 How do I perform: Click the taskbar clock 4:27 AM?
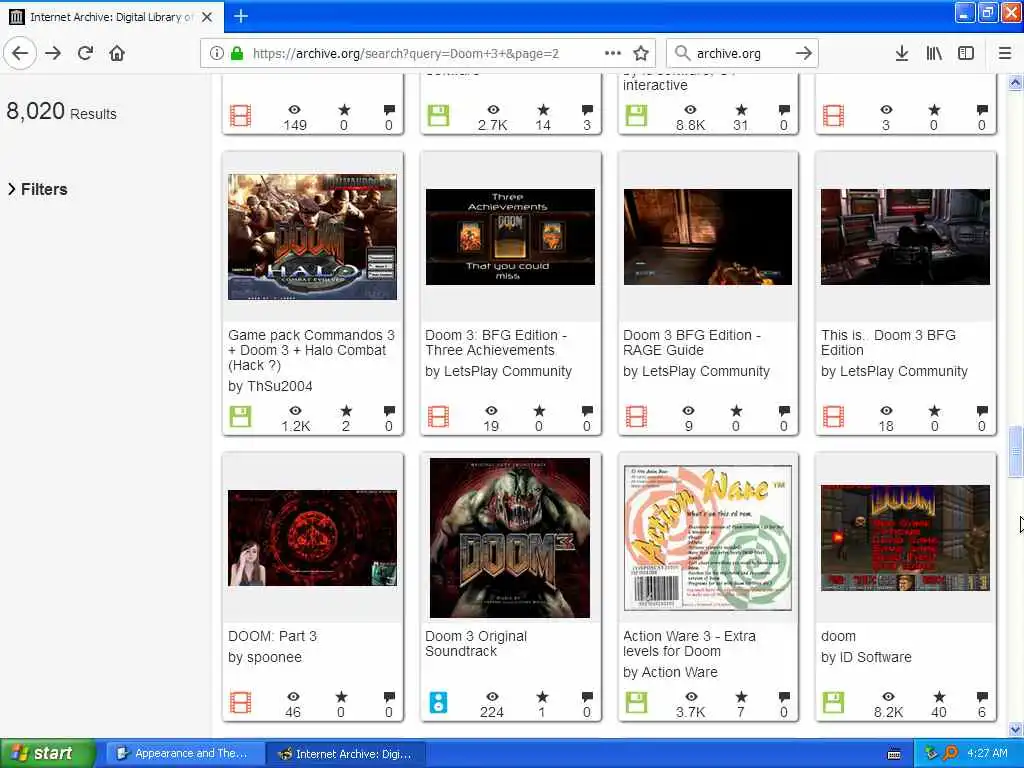click(987, 754)
